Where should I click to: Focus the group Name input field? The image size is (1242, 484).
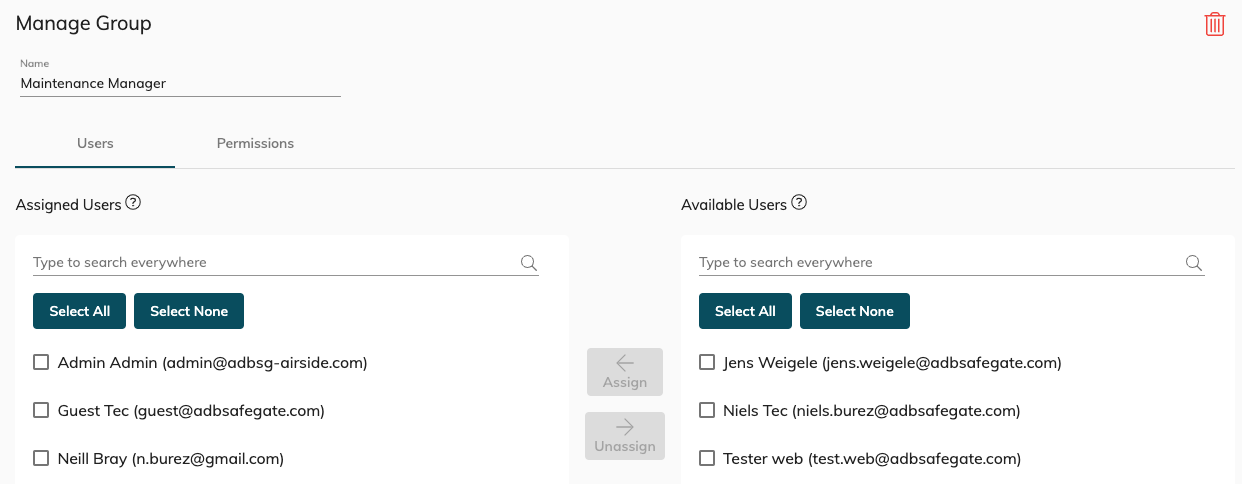[x=180, y=84]
